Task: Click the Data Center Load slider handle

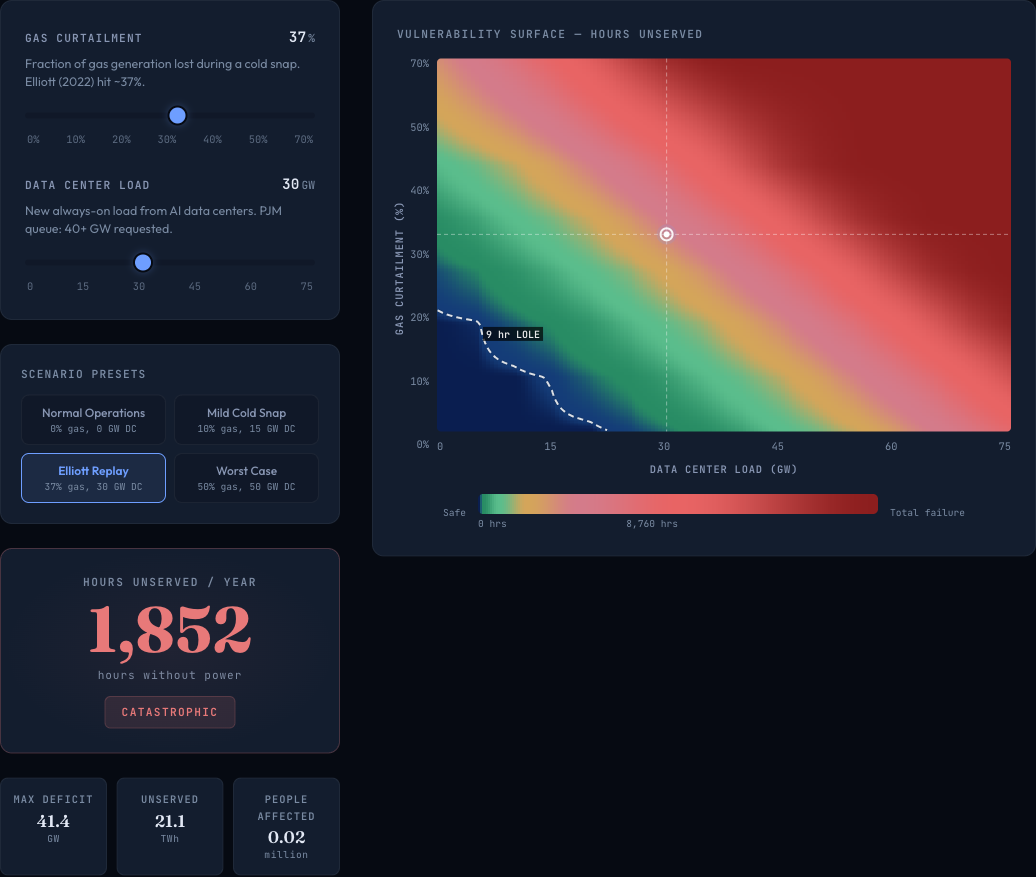Action: tap(143, 262)
